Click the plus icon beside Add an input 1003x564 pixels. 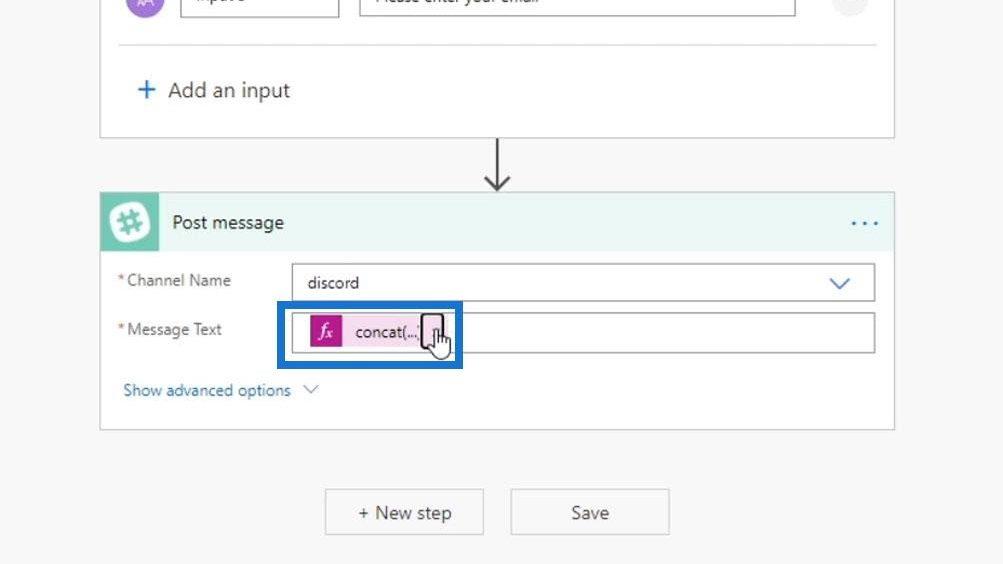tap(146, 90)
